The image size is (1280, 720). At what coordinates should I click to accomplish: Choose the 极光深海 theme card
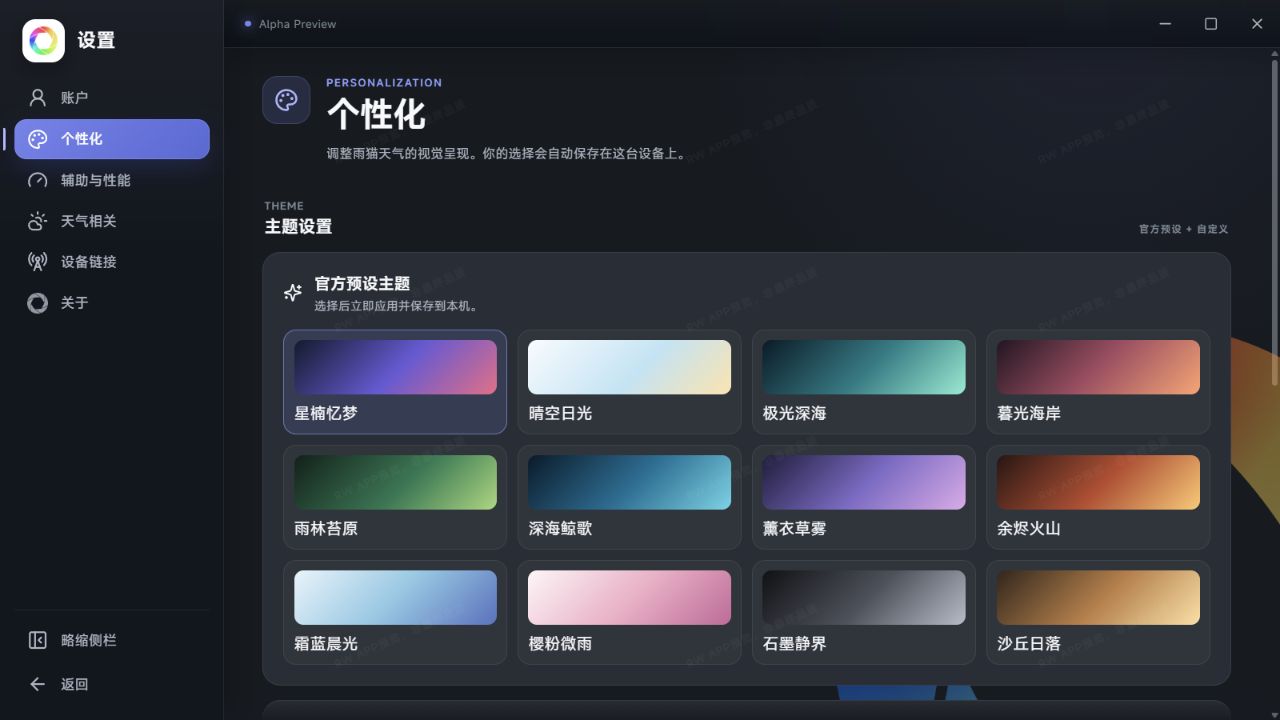(863, 382)
